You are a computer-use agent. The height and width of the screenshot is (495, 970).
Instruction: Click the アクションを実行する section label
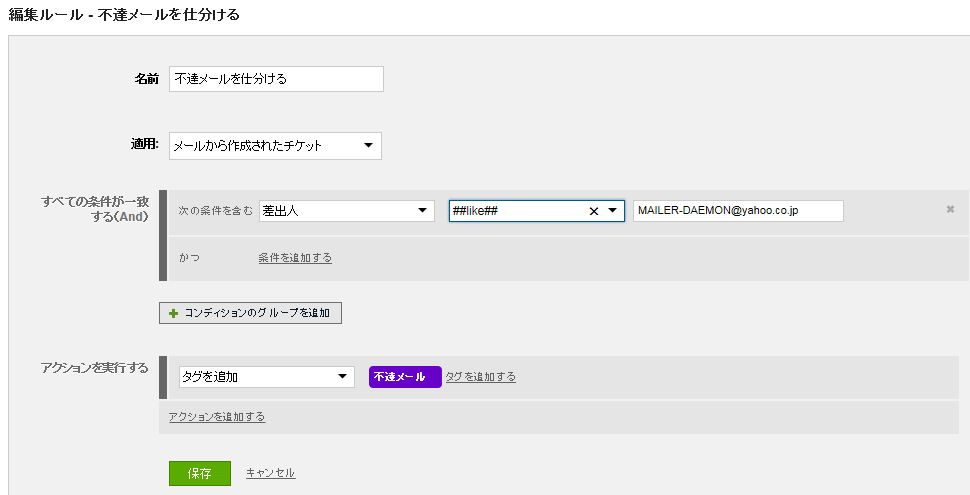[95, 368]
